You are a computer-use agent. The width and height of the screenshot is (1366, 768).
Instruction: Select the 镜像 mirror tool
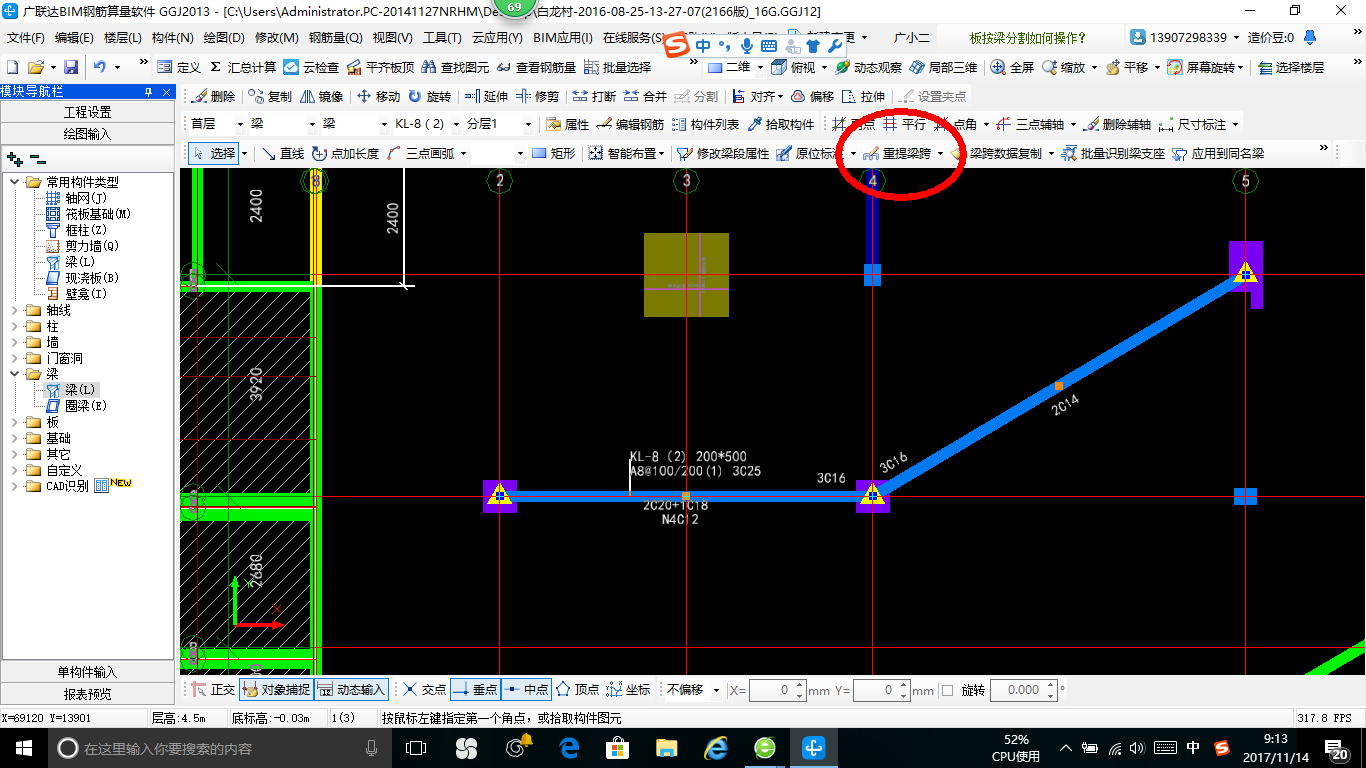point(322,97)
